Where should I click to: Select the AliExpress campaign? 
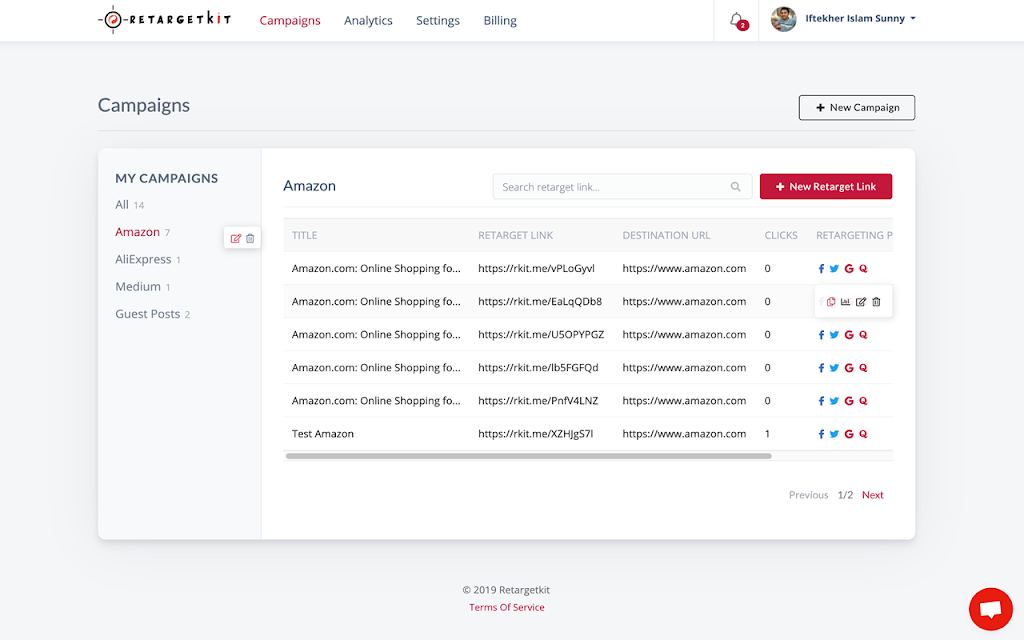point(148,259)
